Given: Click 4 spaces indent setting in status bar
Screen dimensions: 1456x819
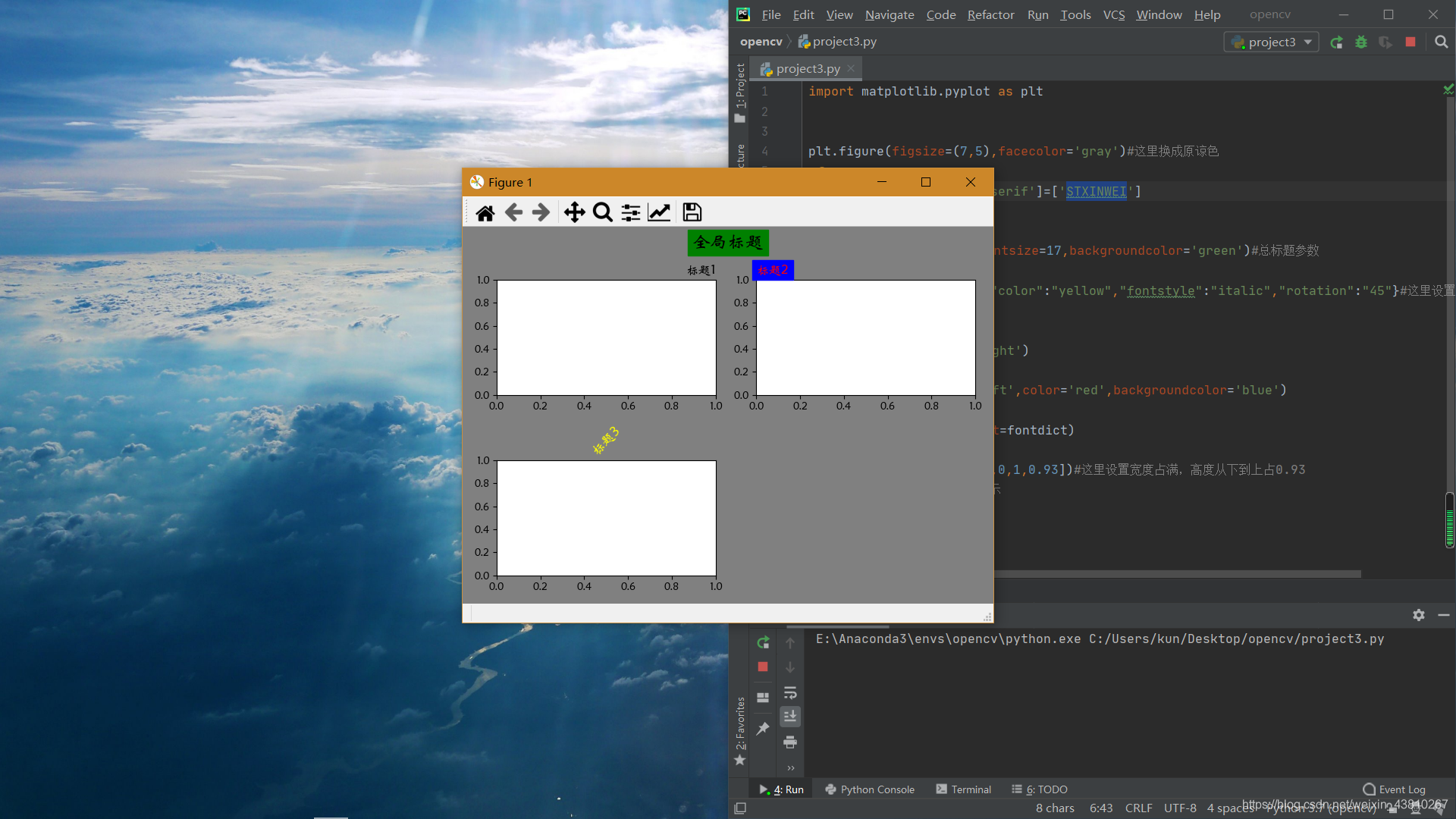Looking at the screenshot, I should tap(1230, 808).
